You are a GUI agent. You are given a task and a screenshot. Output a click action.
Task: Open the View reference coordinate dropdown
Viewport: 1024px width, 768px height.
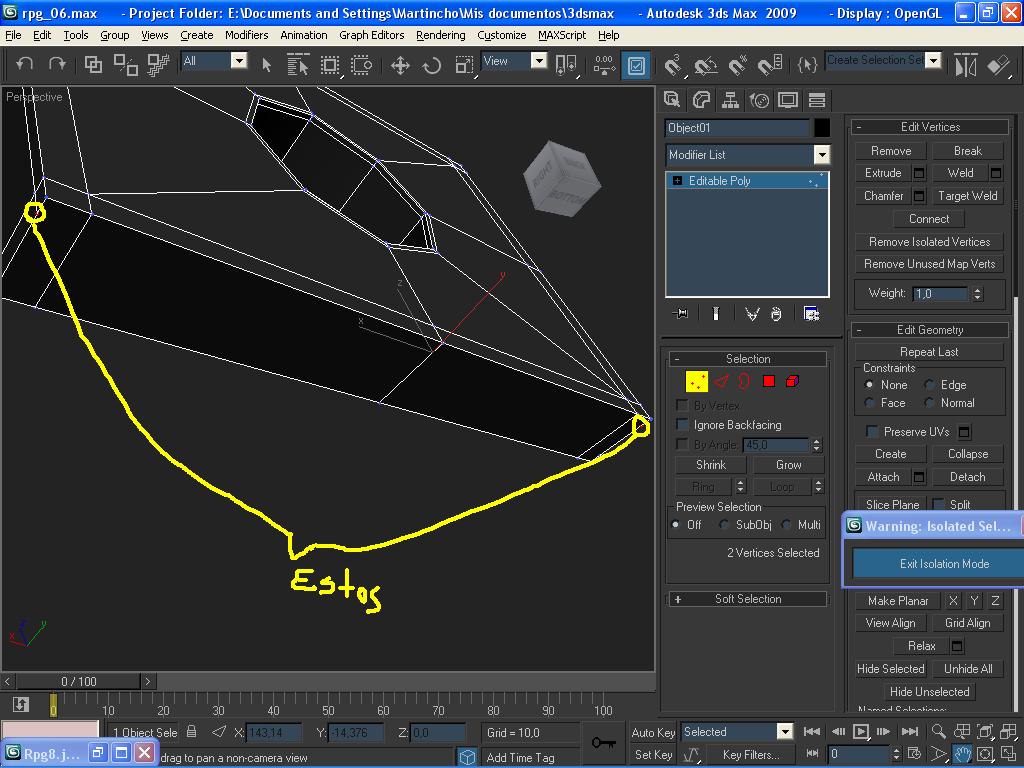(538, 61)
